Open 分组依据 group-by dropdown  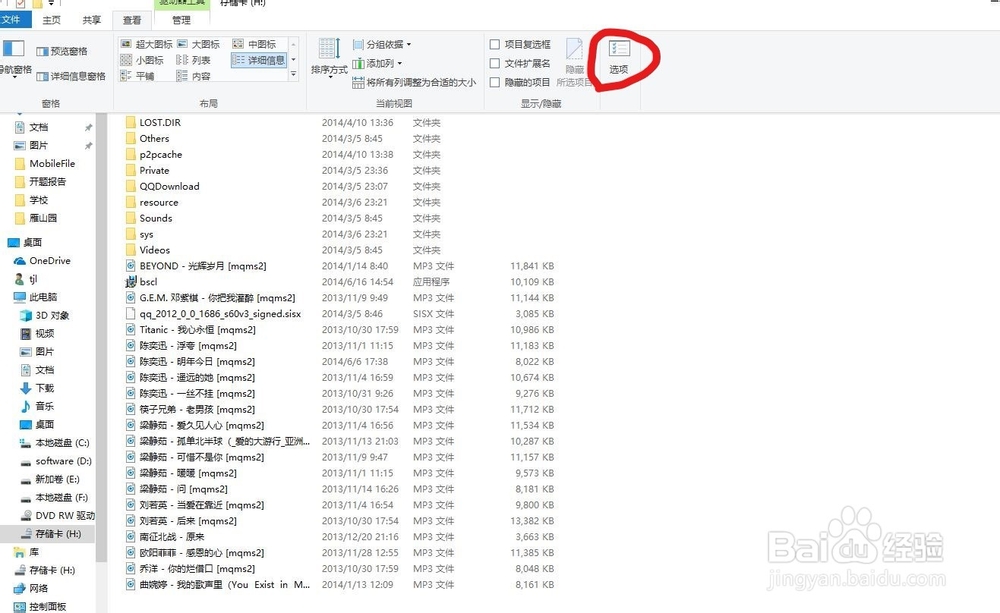(382, 44)
